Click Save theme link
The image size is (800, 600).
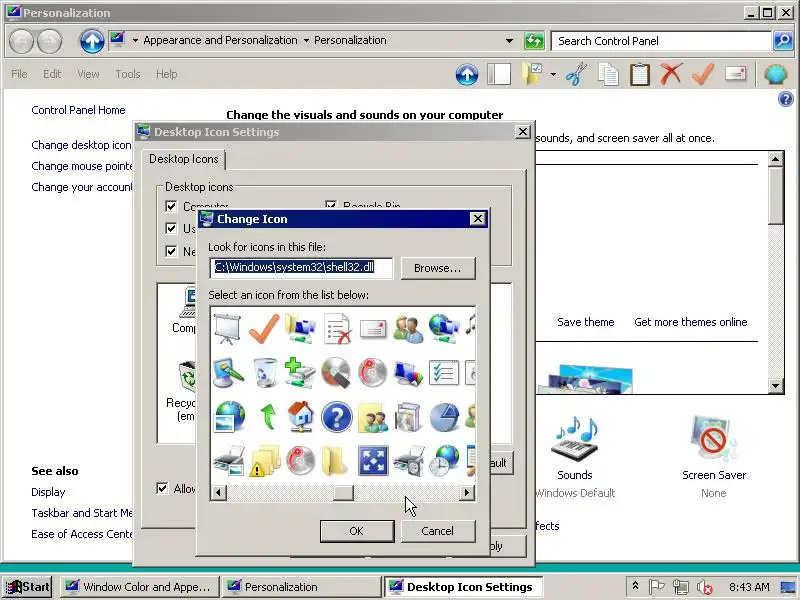pyautogui.click(x=586, y=322)
